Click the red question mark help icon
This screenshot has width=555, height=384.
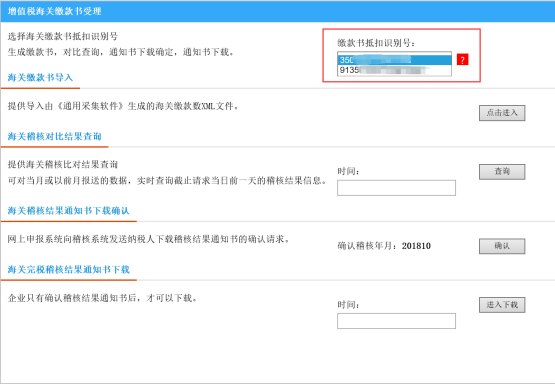(462, 59)
